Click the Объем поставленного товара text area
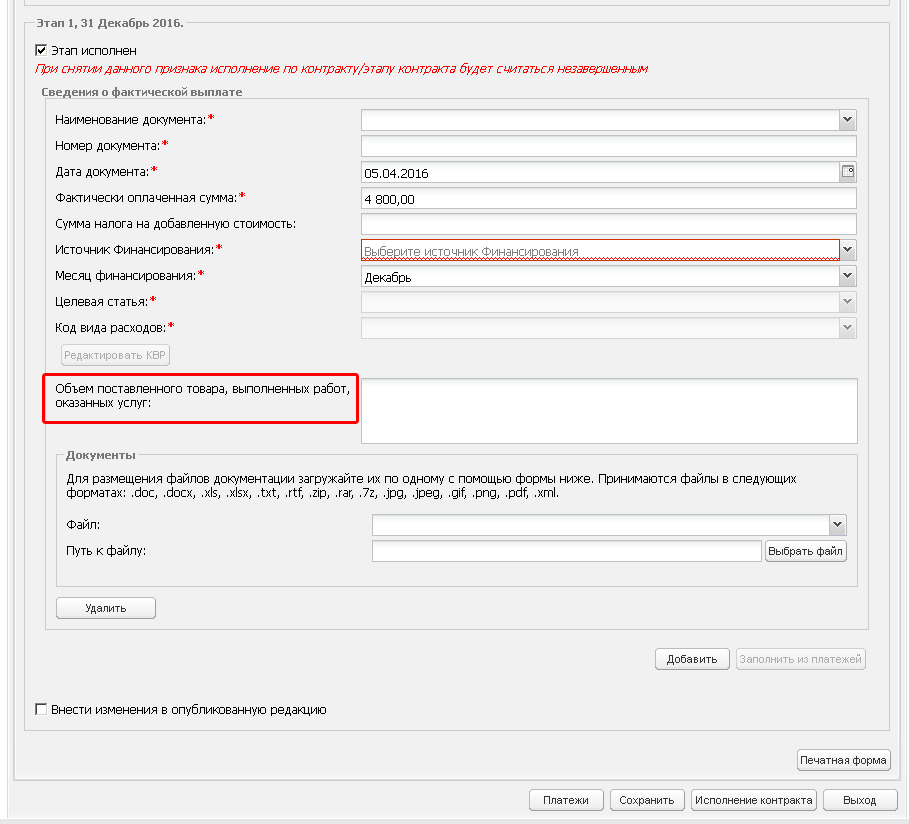 click(x=609, y=411)
